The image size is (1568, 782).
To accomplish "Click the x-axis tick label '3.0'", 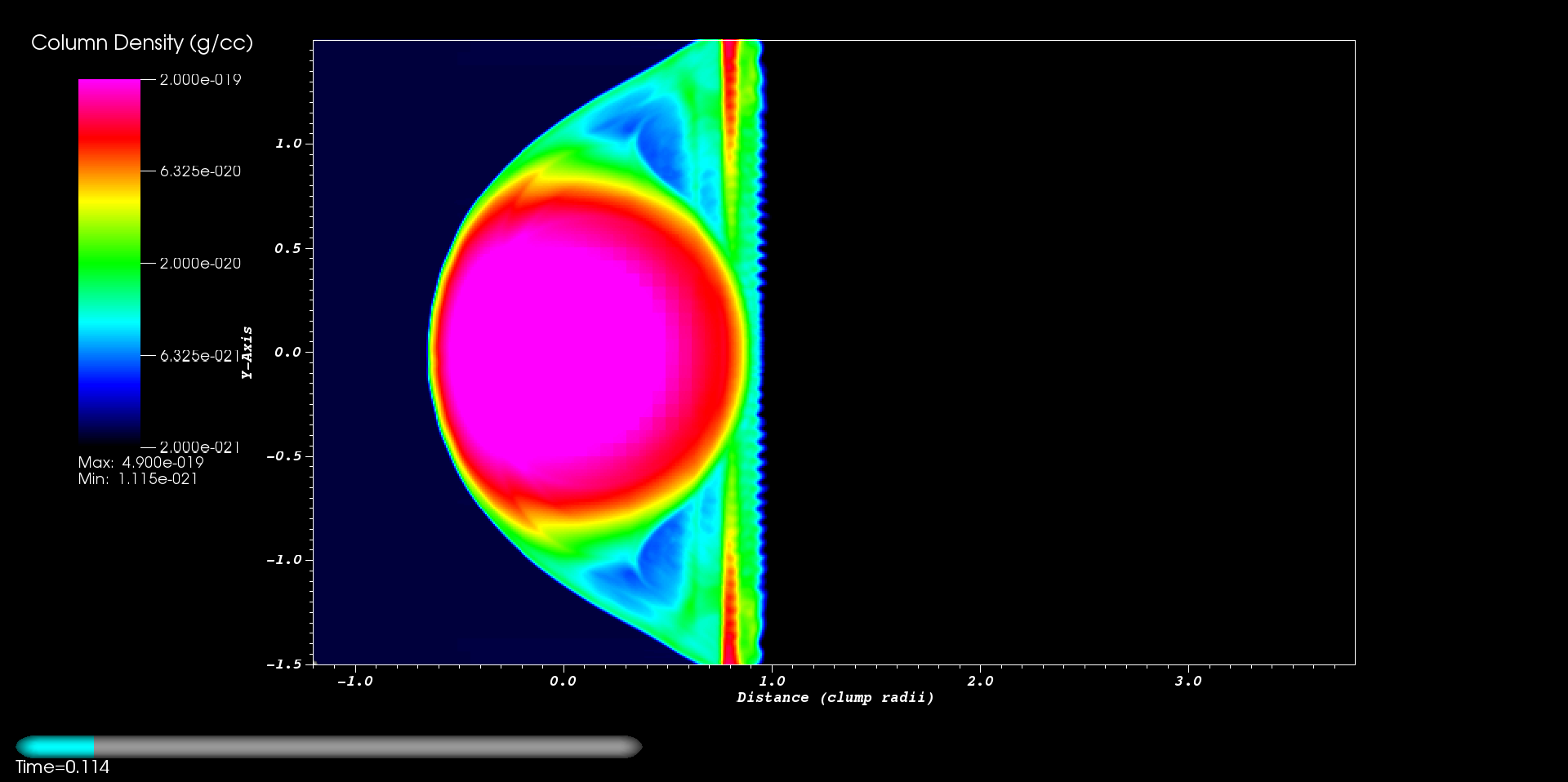I will [1188, 682].
